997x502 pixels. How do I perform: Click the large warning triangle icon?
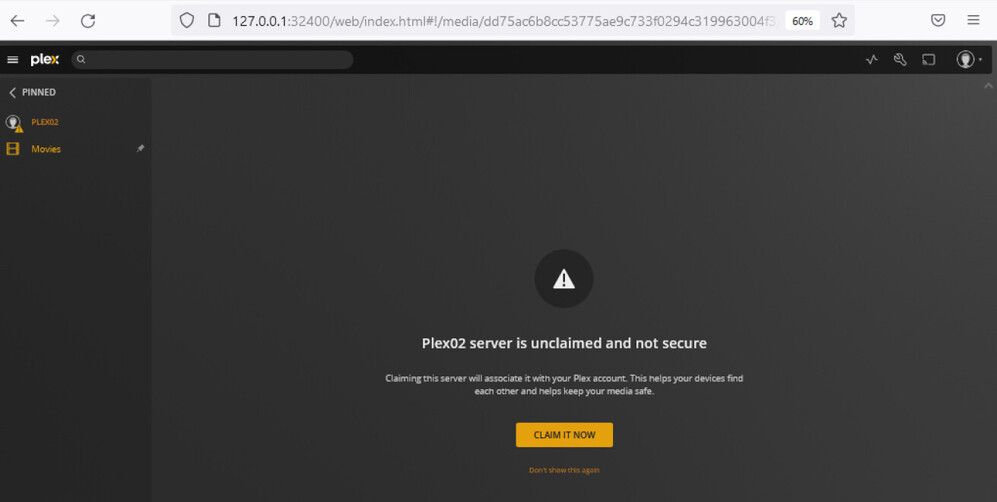coord(564,279)
